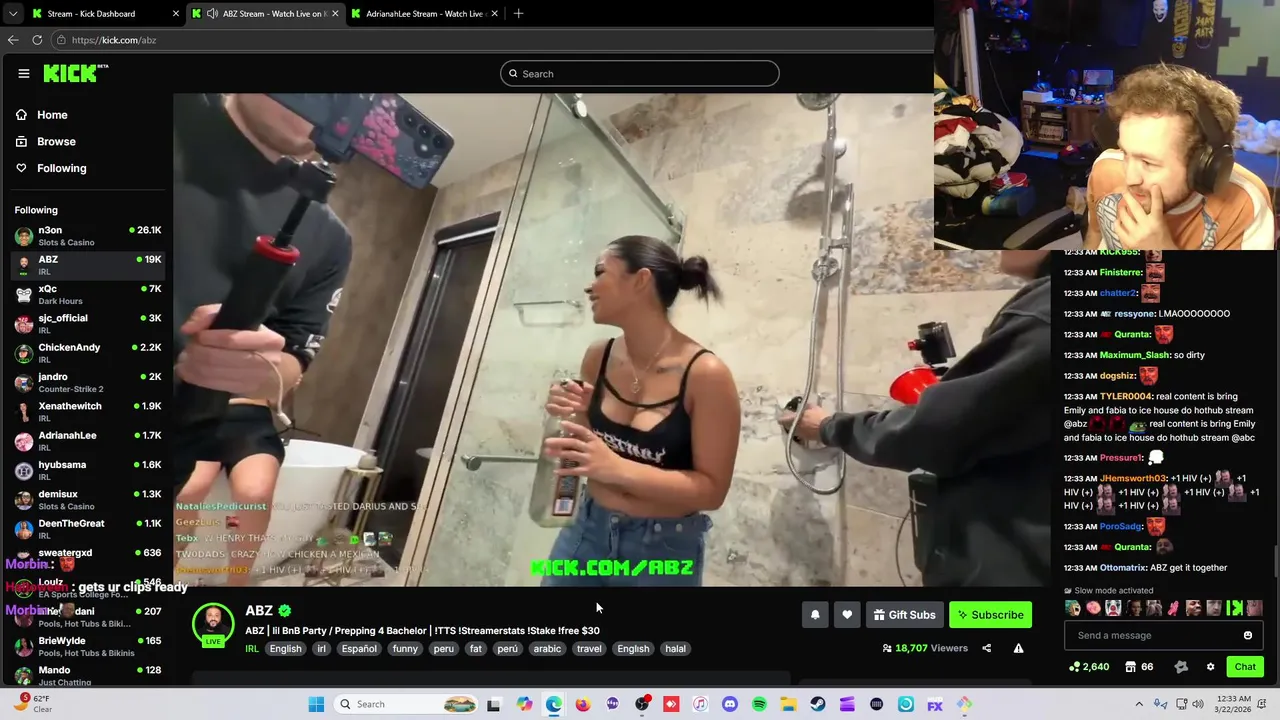This screenshot has height=720, width=1280.
Task: Close the ABZ Stream browser tab
Action: tap(335, 14)
